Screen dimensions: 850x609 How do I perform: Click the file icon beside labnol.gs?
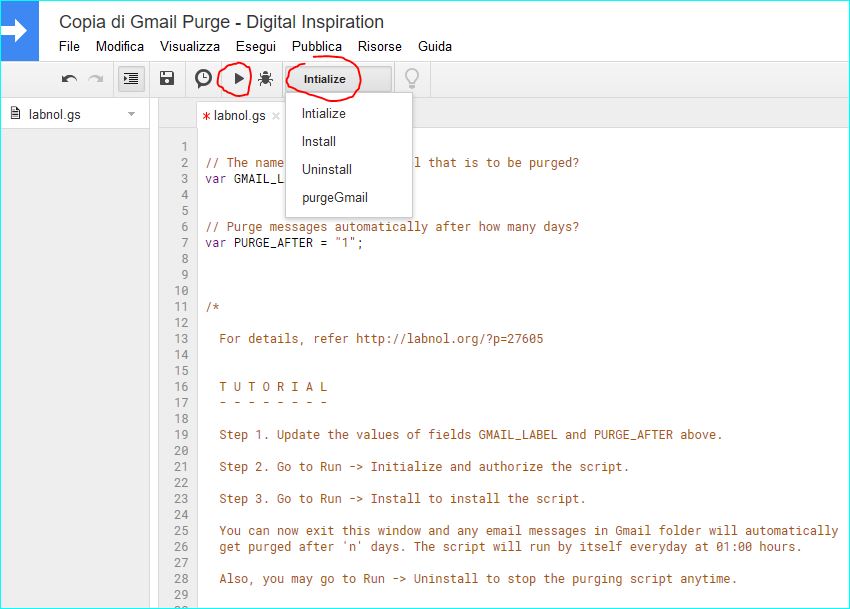click(x=16, y=113)
